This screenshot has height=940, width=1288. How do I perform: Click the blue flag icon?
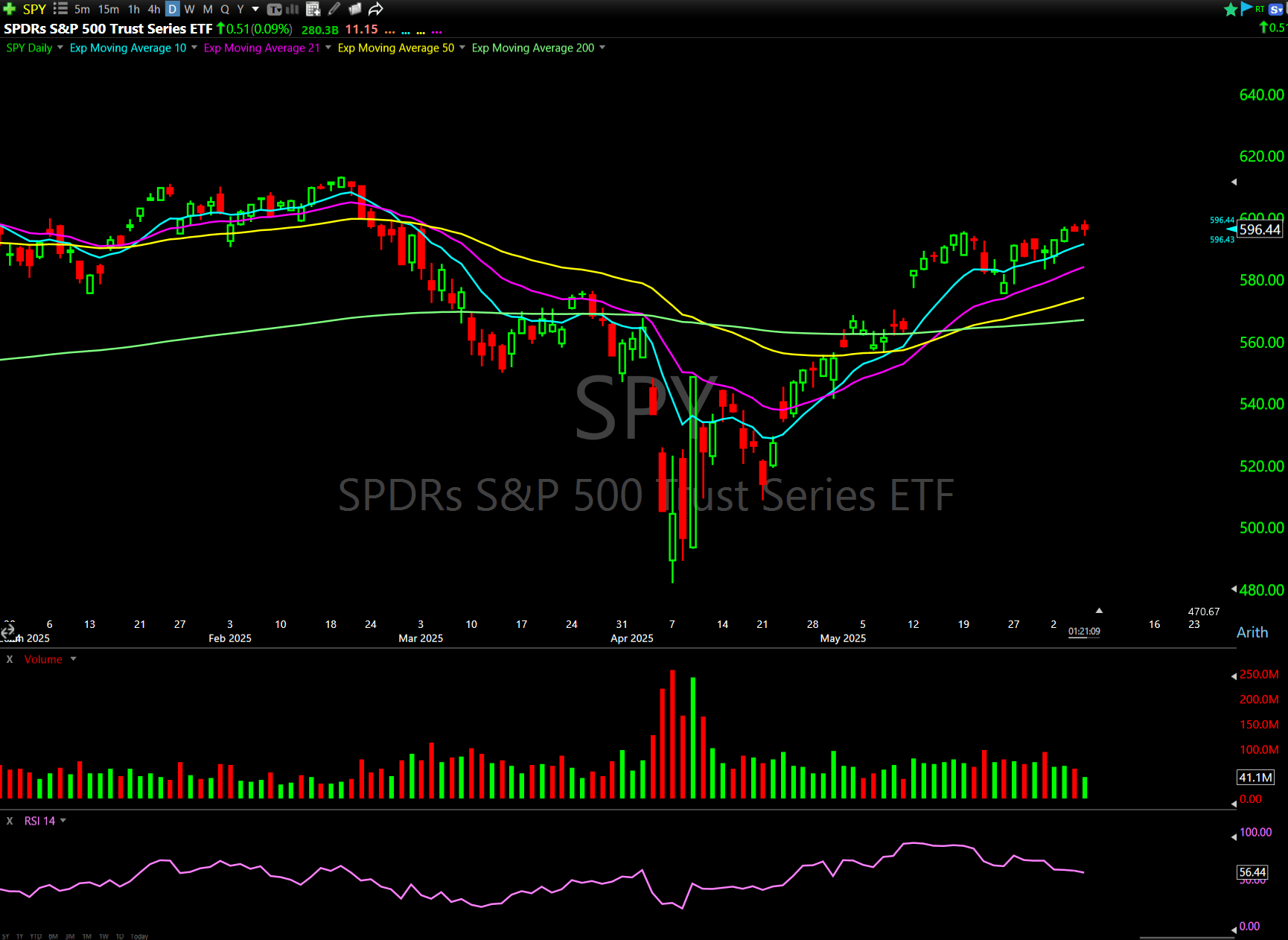1246,9
